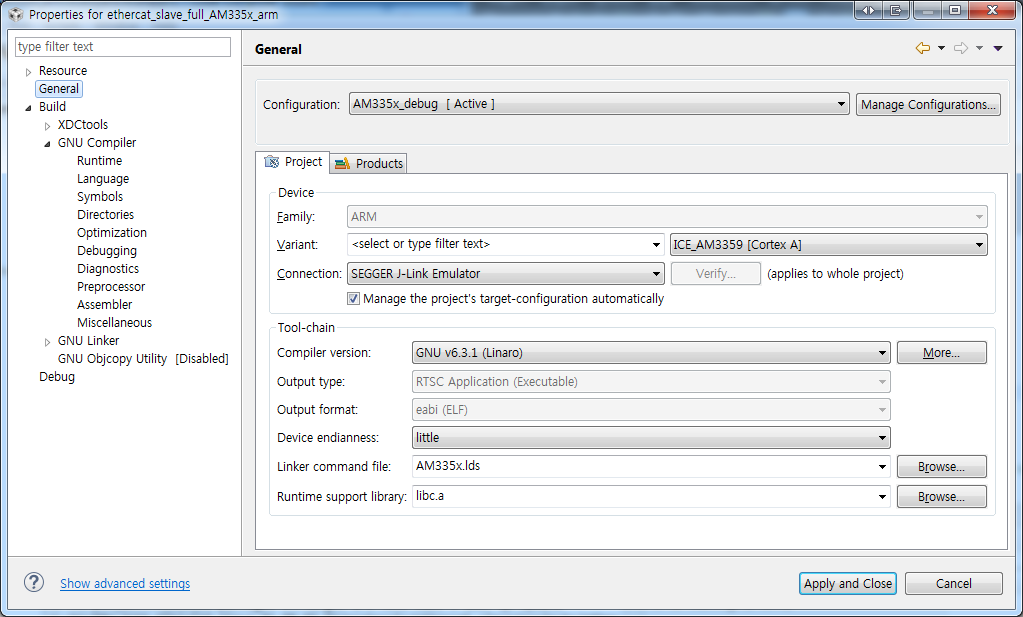Viewport: 1023px width, 617px height.
Task: Select Build in the tree
Action: pos(52,106)
